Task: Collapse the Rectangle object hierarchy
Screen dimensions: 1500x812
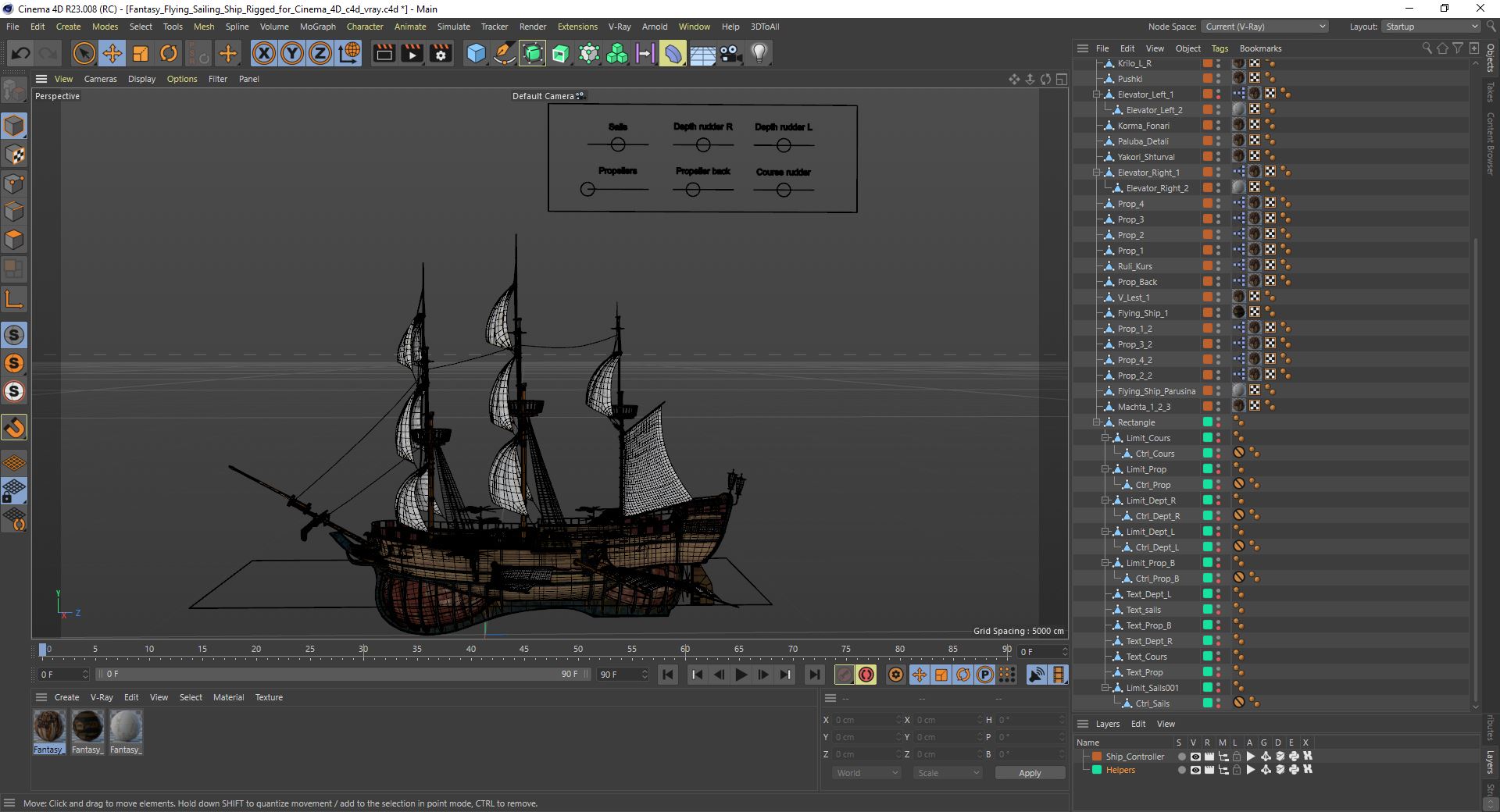Action: tap(1097, 422)
